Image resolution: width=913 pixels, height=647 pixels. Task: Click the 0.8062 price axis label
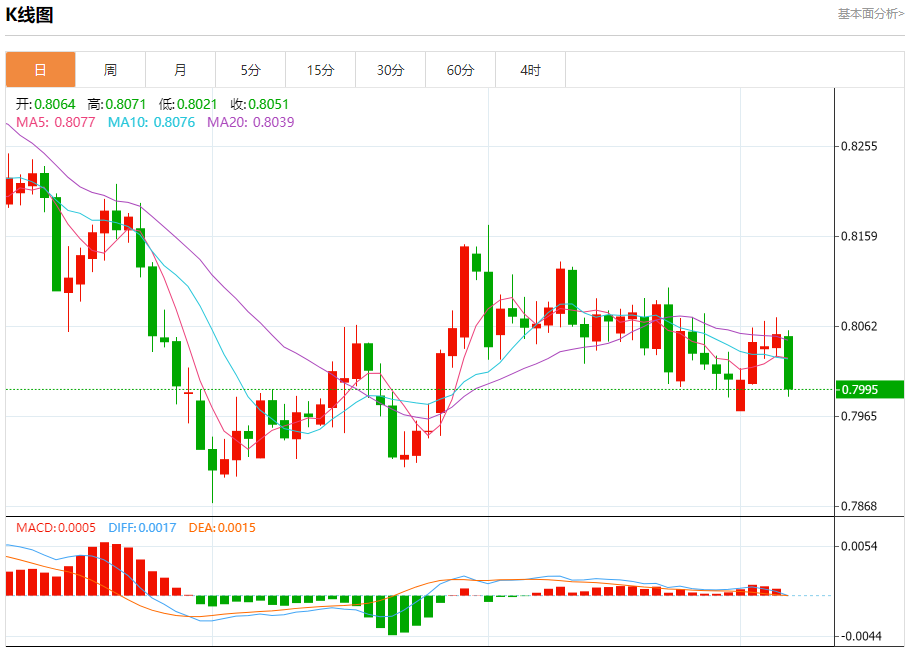[859, 326]
